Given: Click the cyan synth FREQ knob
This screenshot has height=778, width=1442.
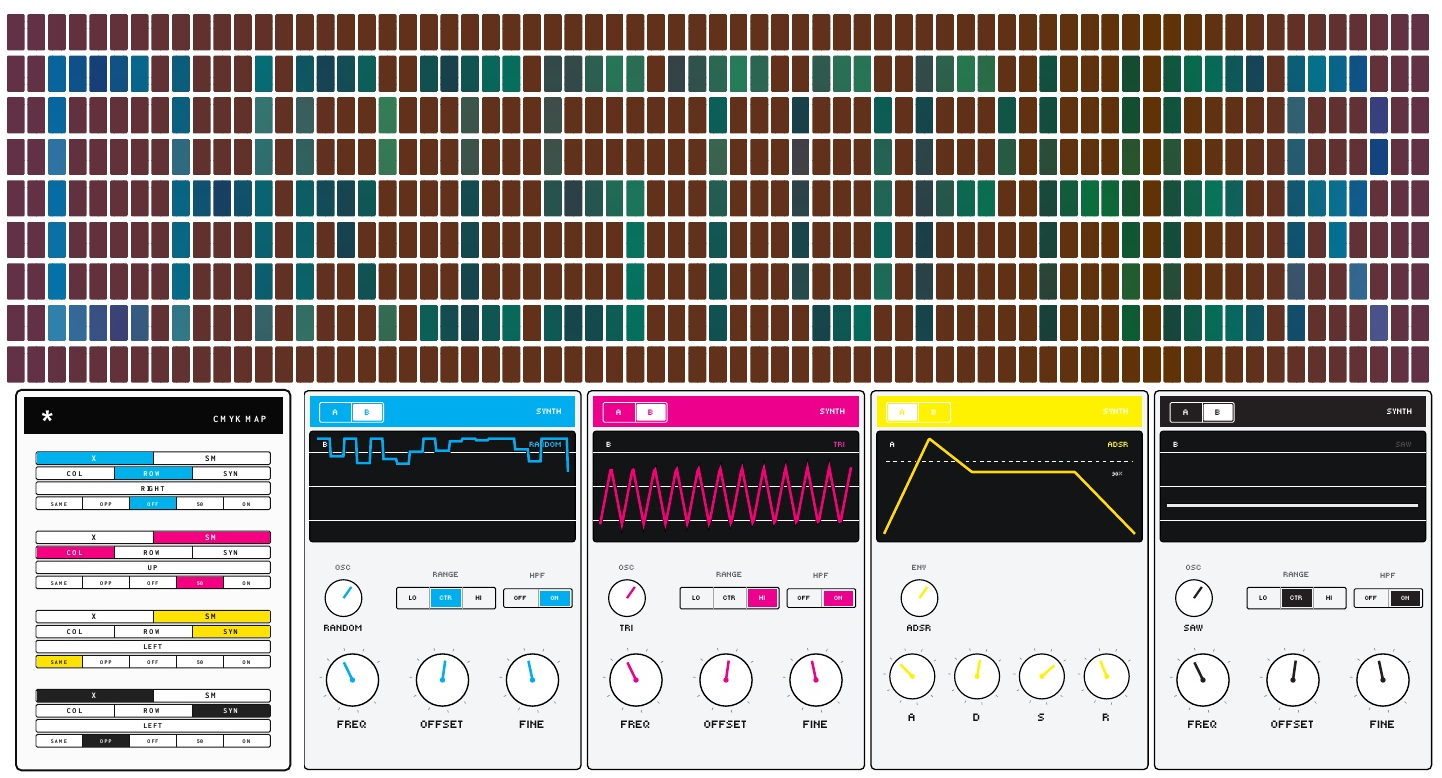Looking at the screenshot, I should tap(352, 680).
